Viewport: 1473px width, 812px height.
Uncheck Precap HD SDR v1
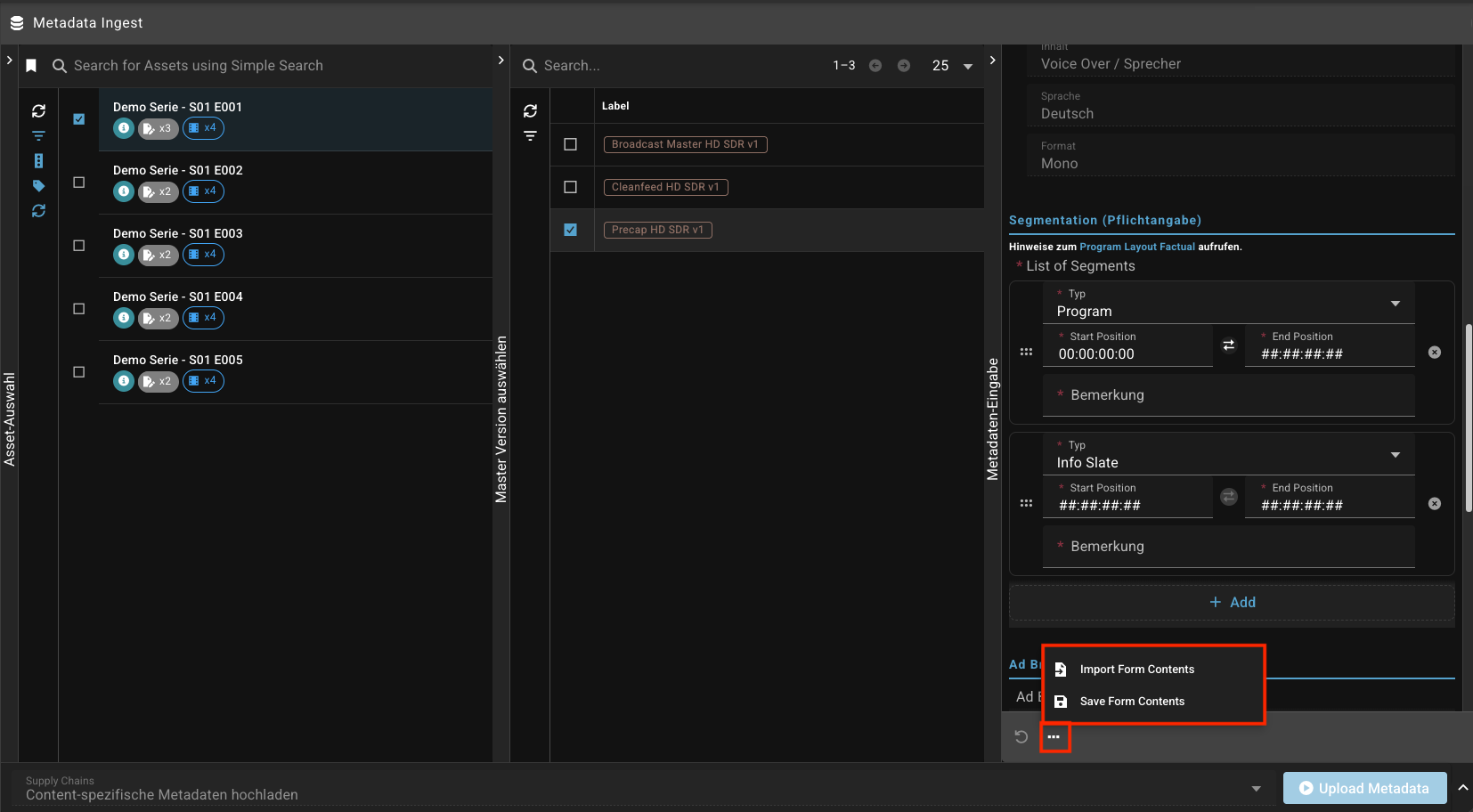[571, 230]
